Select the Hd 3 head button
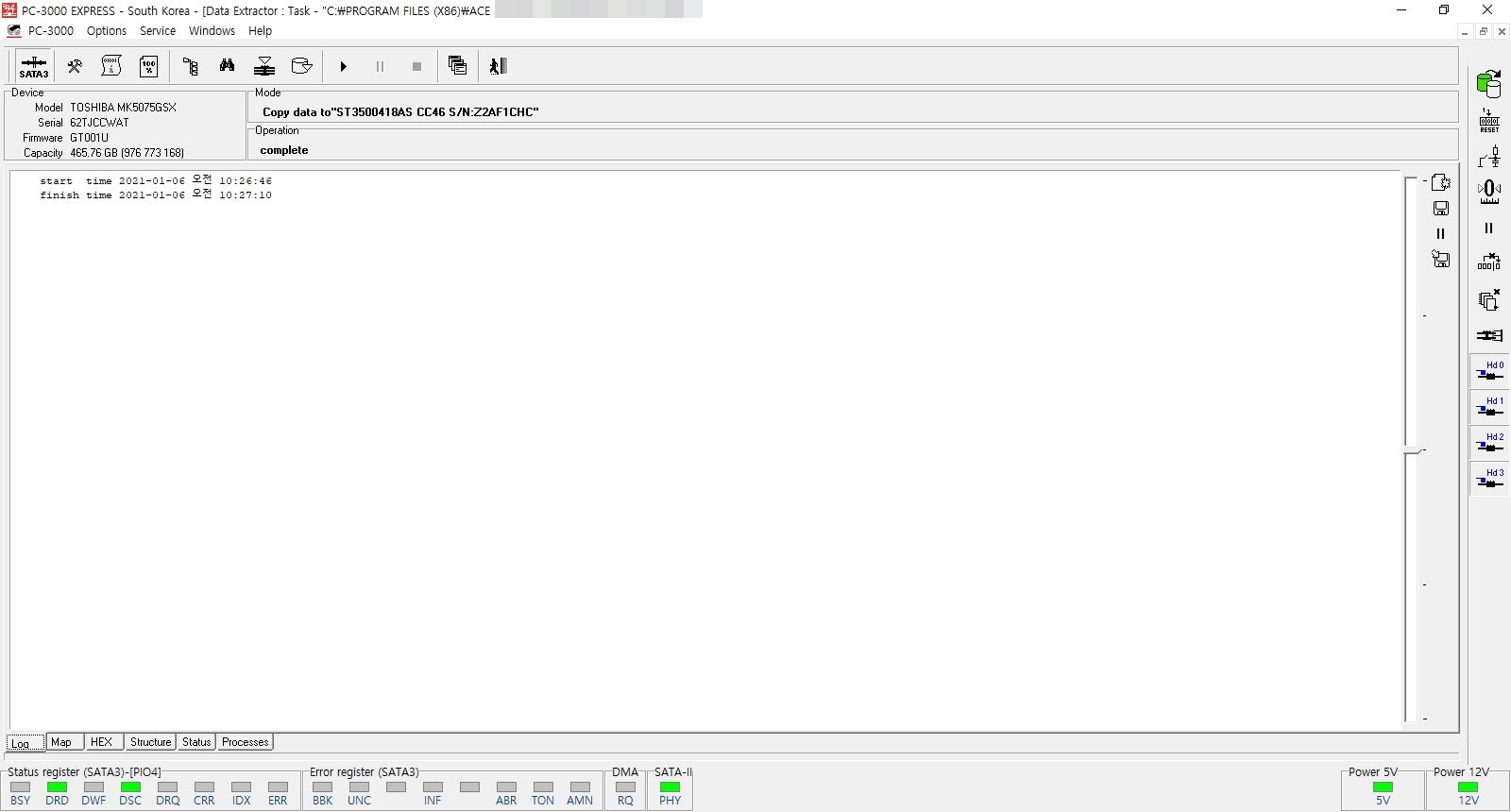The width and height of the screenshot is (1511, 812). click(x=1489, y=479)
